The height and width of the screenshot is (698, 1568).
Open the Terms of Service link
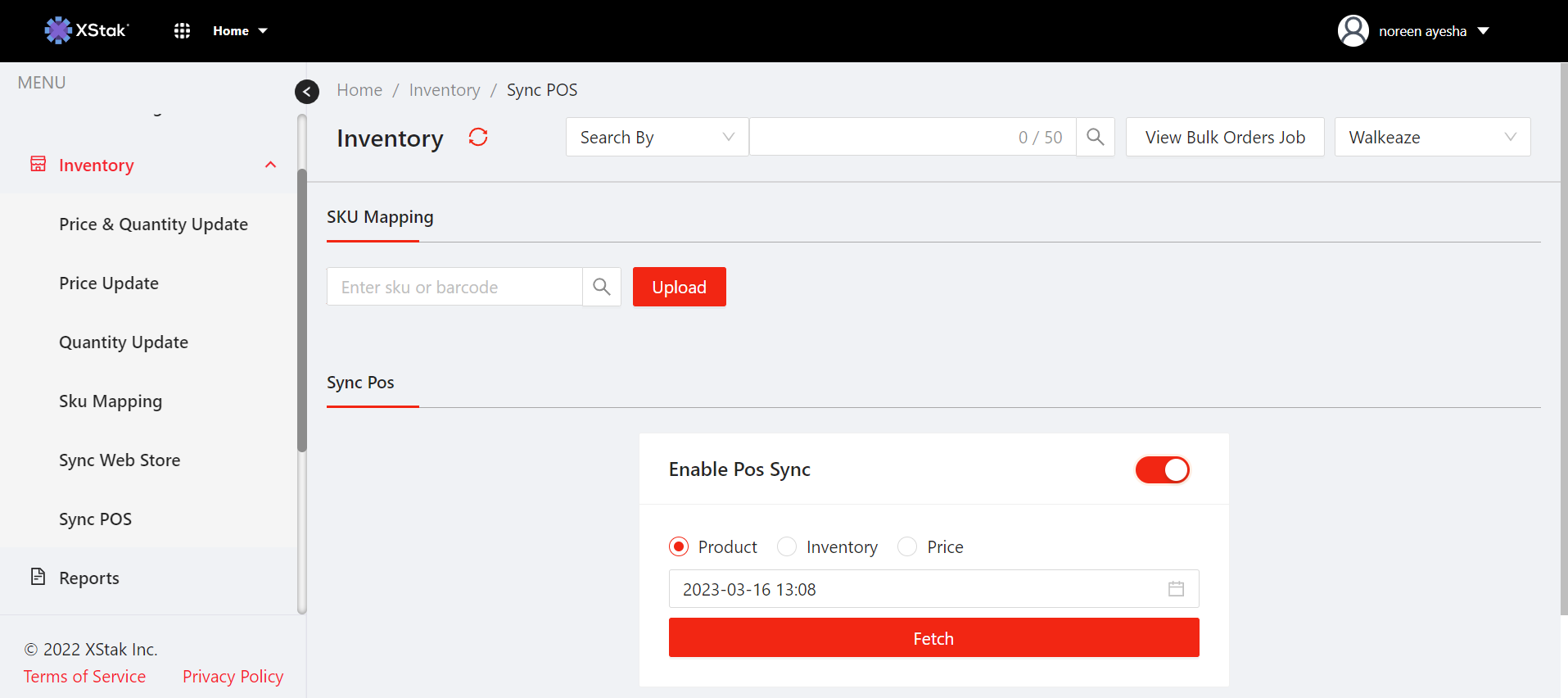(84, 677)
